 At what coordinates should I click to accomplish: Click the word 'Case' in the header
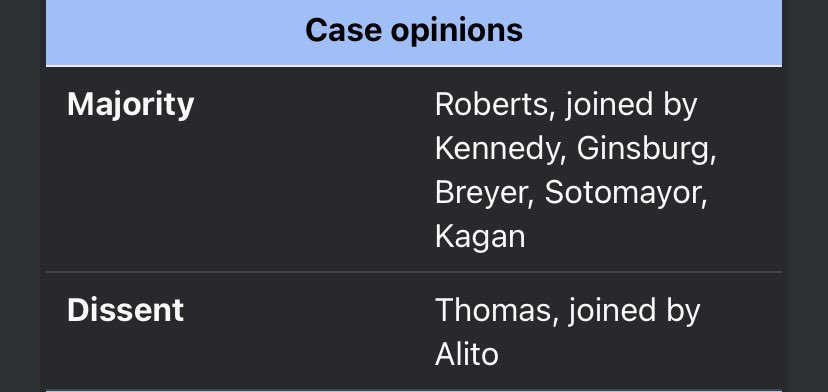pyautogui.click(x=343, y=30)
